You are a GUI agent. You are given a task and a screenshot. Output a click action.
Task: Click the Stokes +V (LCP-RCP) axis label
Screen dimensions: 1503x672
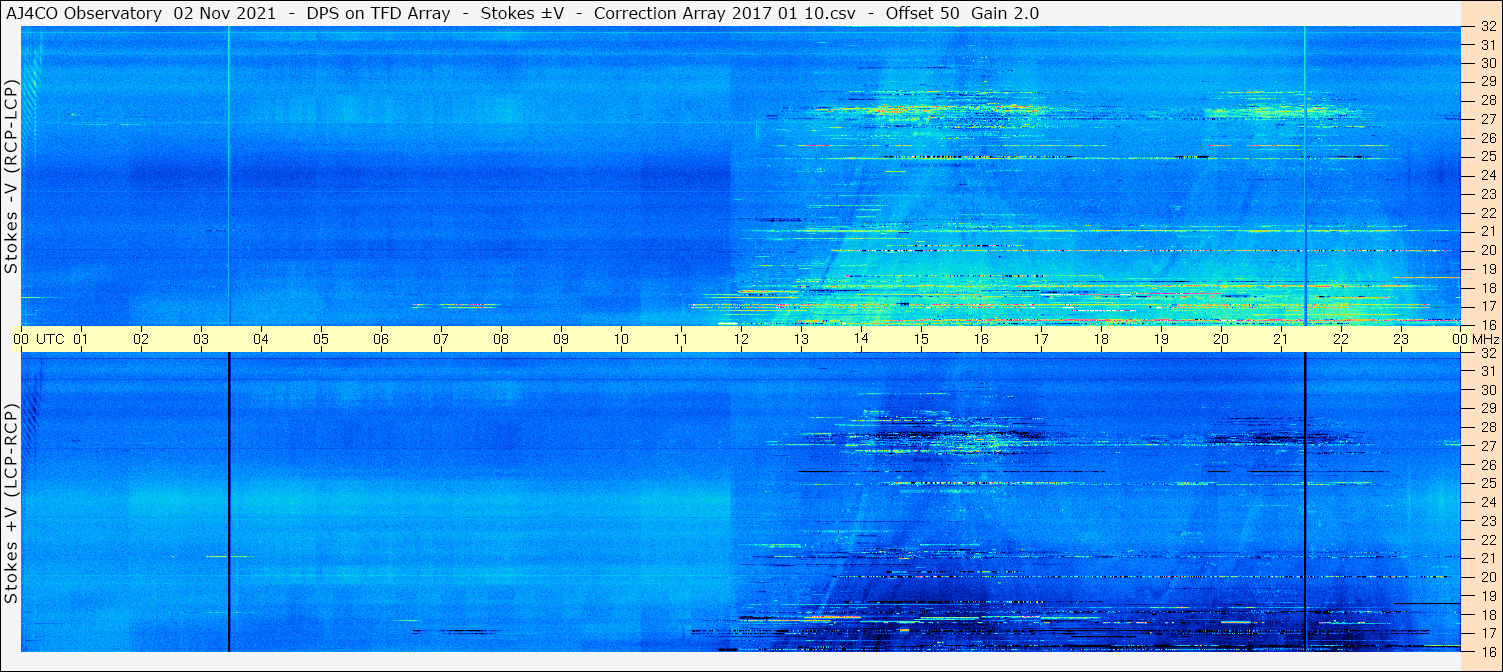12,503
